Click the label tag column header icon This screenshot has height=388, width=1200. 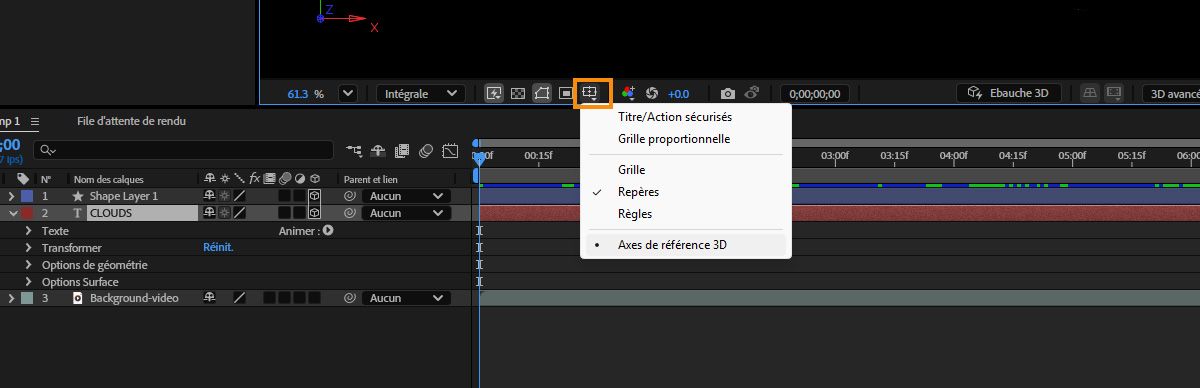click(x=24, y=179)
